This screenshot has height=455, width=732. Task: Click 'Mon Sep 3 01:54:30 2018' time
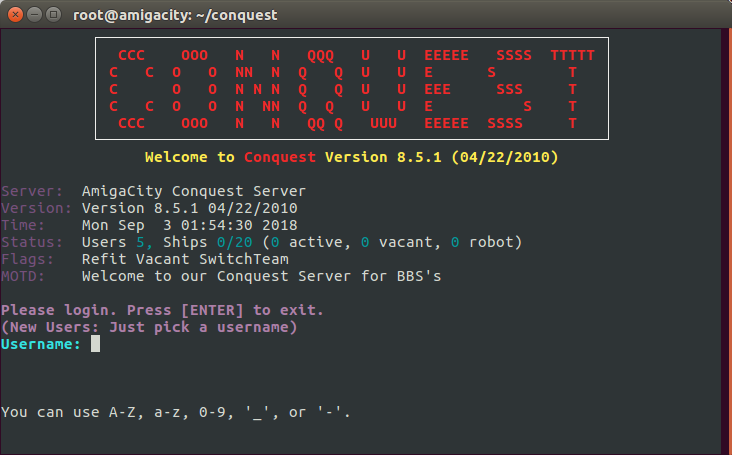[x=190, y=225]
